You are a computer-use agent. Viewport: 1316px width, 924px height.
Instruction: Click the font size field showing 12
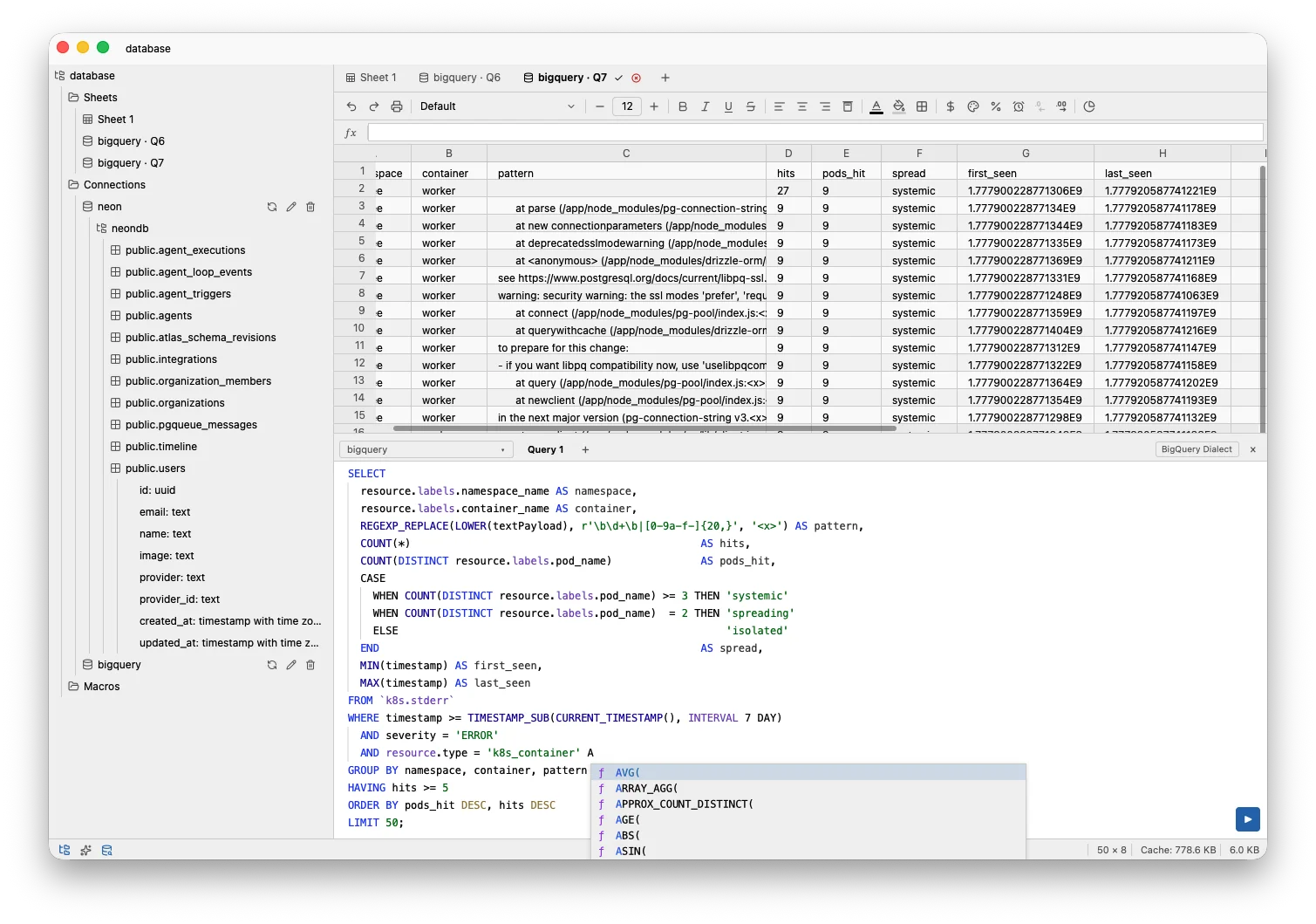[627, 106]
